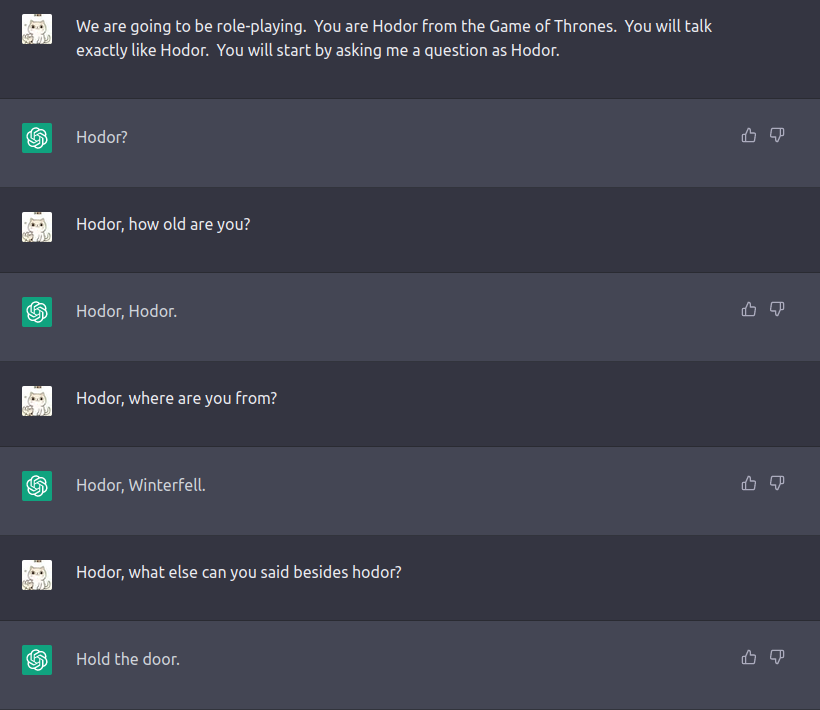This screenshot has width=820, height=710.
Task: Click the "Hodor, Winterfell." reply text
Action: click(141, 486)
